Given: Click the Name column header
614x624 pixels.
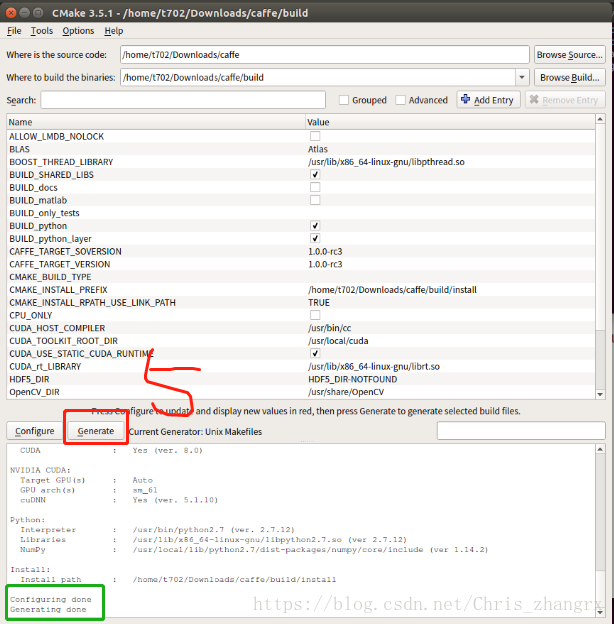Looking at the screenshot, I should point(156,122).
